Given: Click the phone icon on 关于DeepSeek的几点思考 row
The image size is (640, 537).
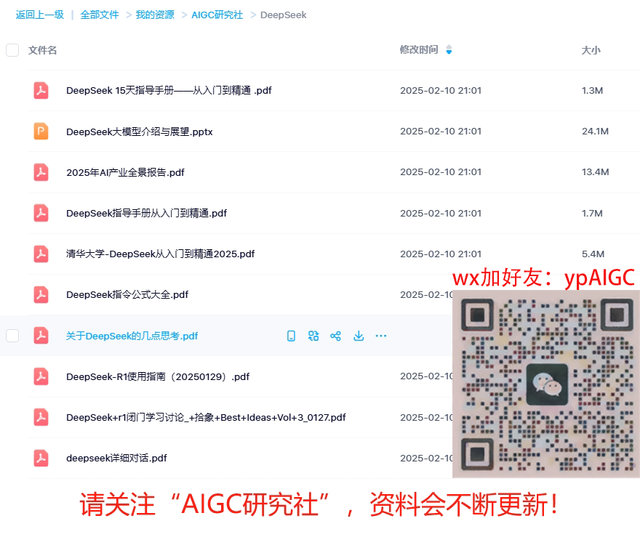Looking at the screenshot, I should click(291, 336).
